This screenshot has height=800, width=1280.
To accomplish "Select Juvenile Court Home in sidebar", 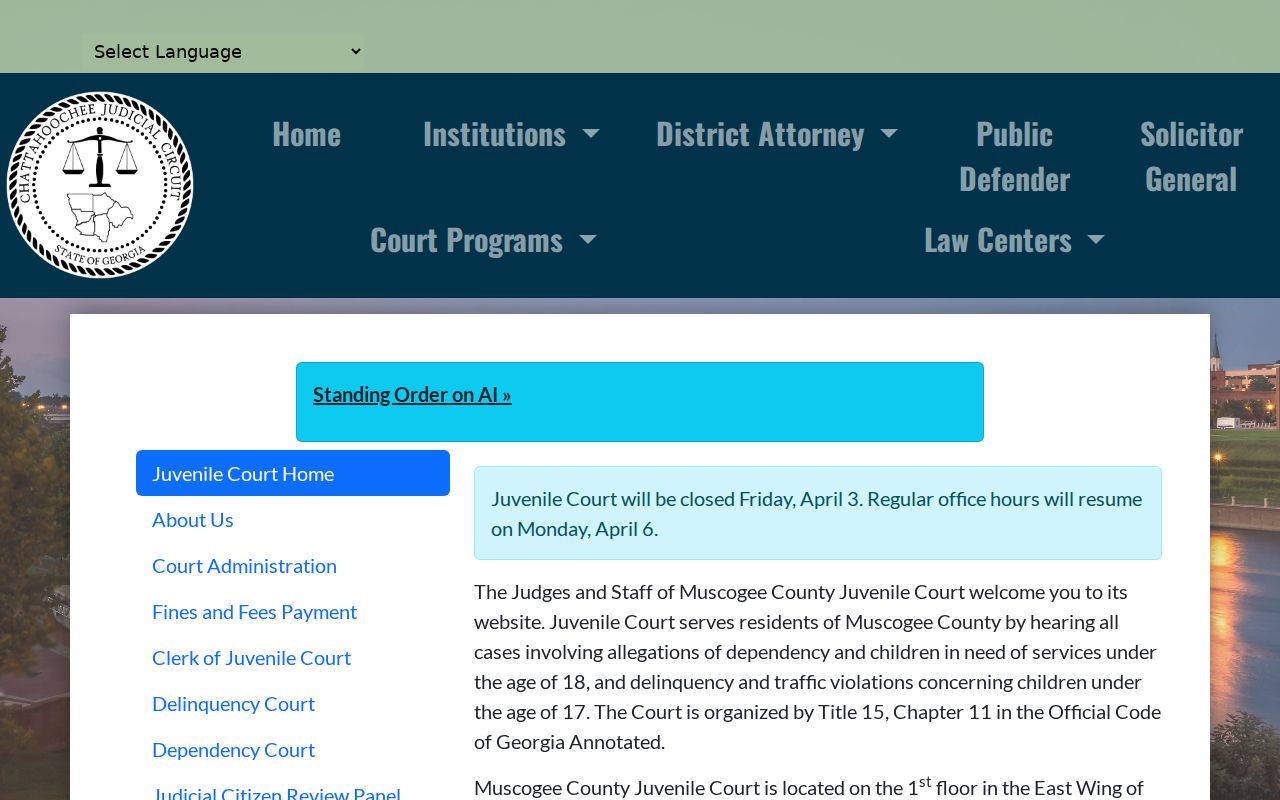I will (x=293, y=473).
